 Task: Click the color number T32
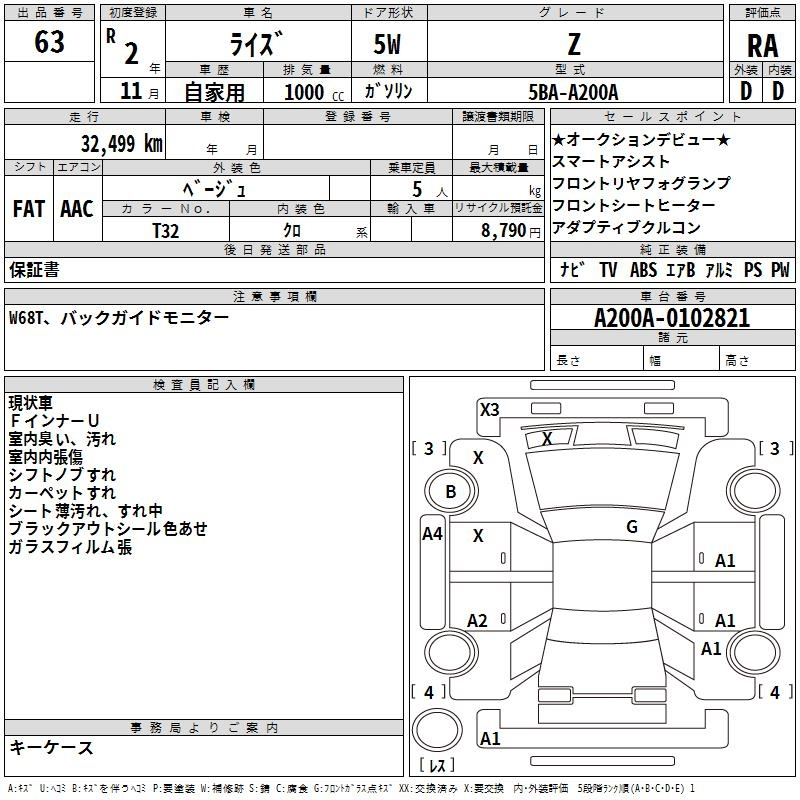click(x=166, y=230)
